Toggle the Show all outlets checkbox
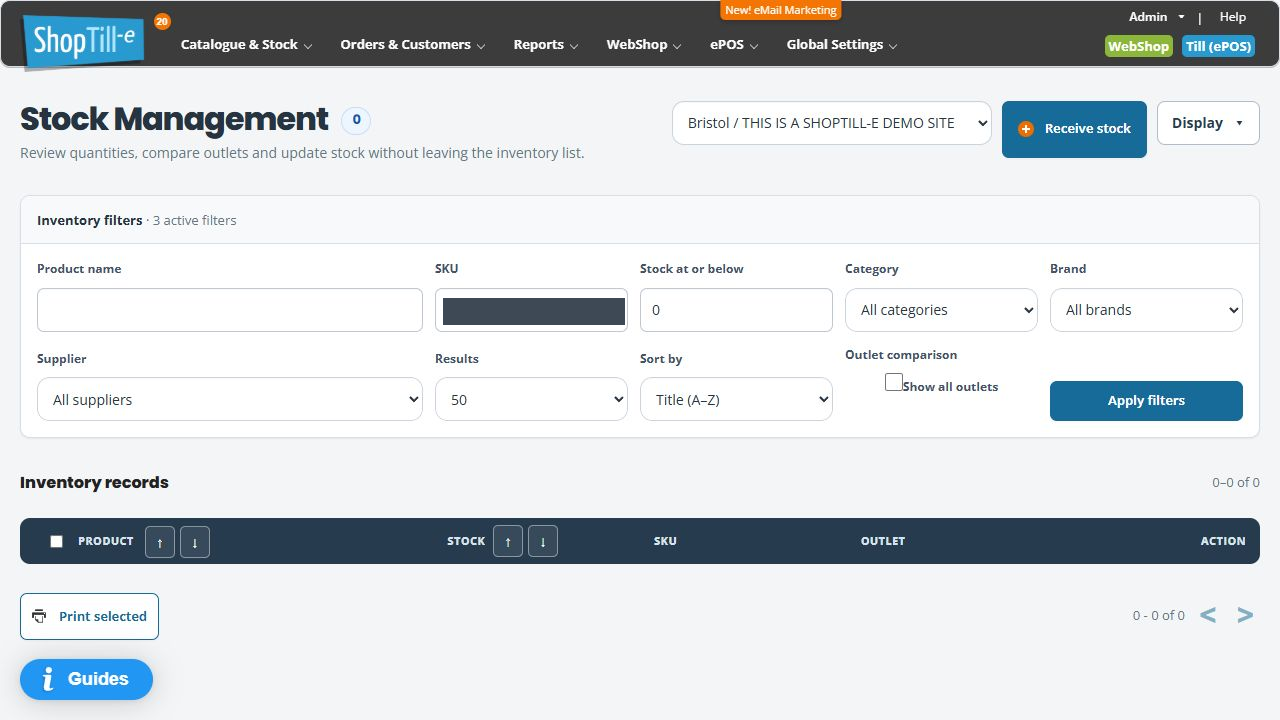 coord(894,382)
